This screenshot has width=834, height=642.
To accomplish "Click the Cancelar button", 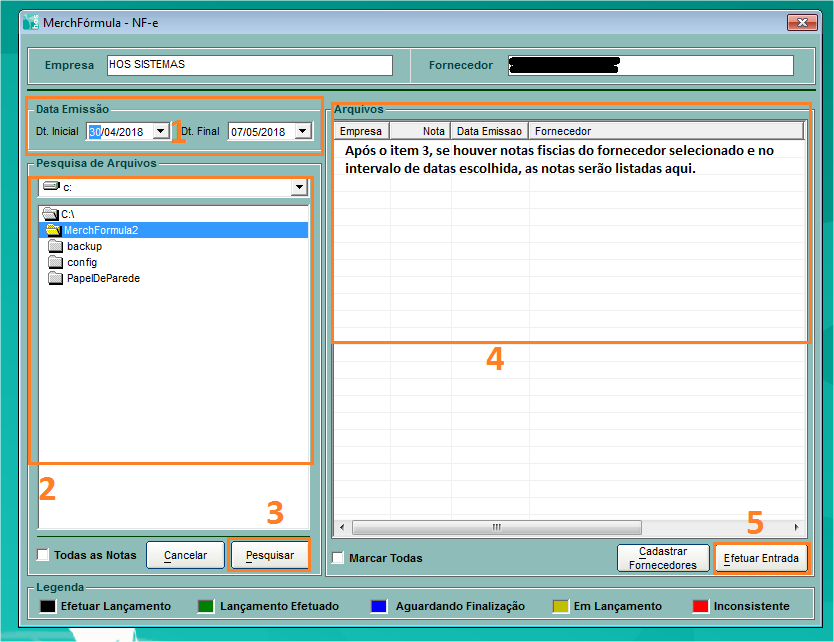I will pyautogui.click(x=185, y=555).
